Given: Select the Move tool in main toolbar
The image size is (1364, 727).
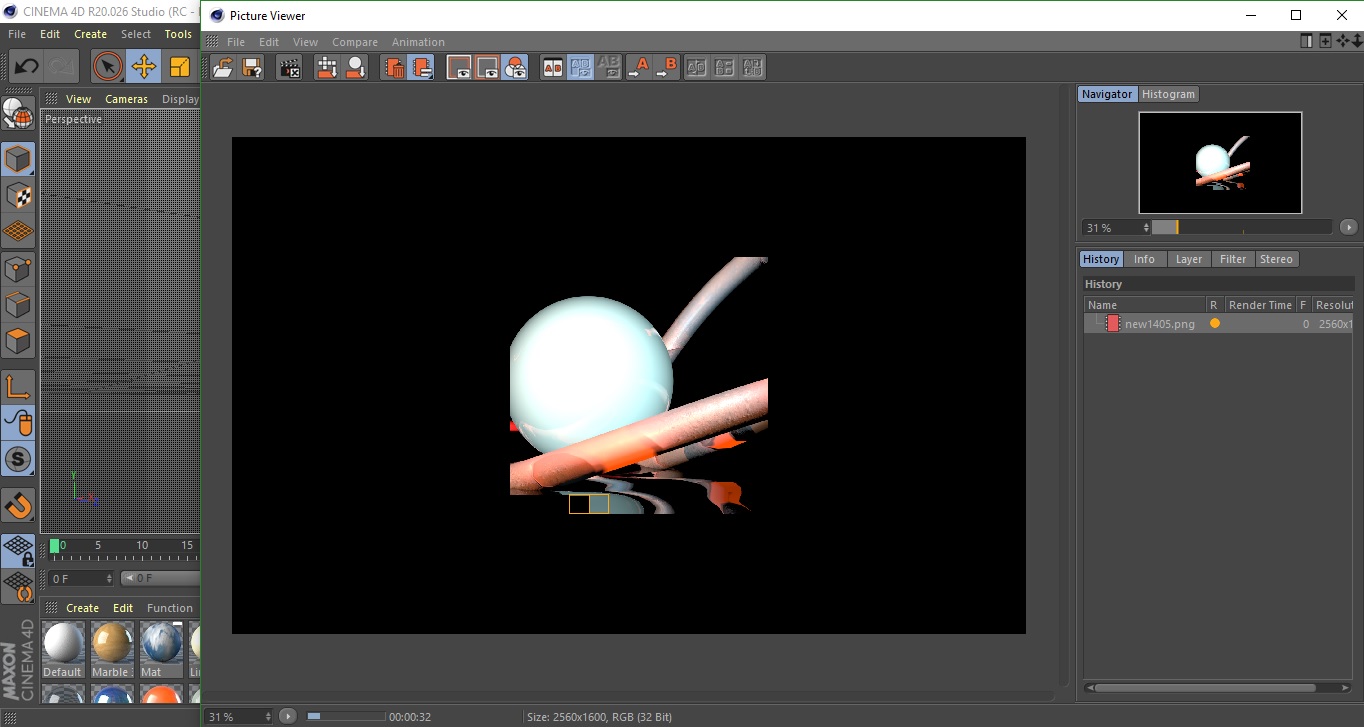Looking at the screenshot, I should coord(144,67).
